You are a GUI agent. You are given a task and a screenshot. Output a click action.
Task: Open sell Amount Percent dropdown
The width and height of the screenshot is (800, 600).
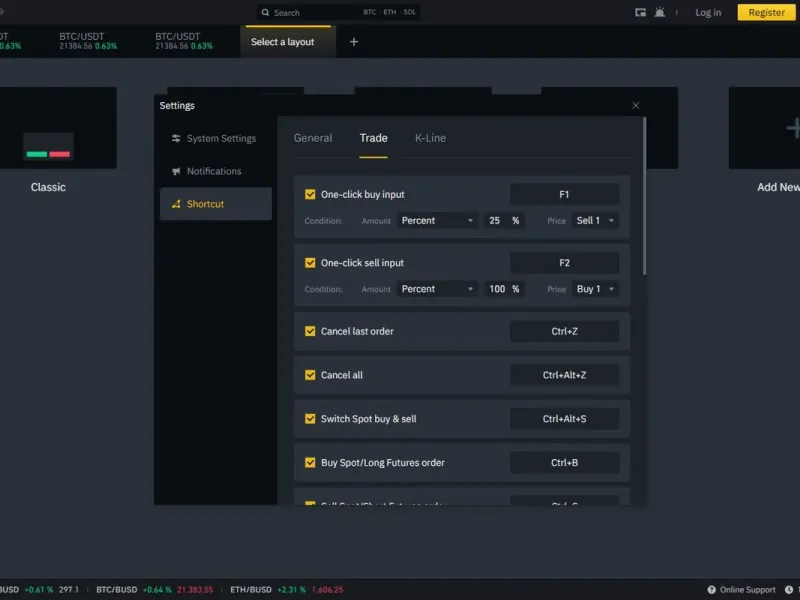(x=437, y=289)
